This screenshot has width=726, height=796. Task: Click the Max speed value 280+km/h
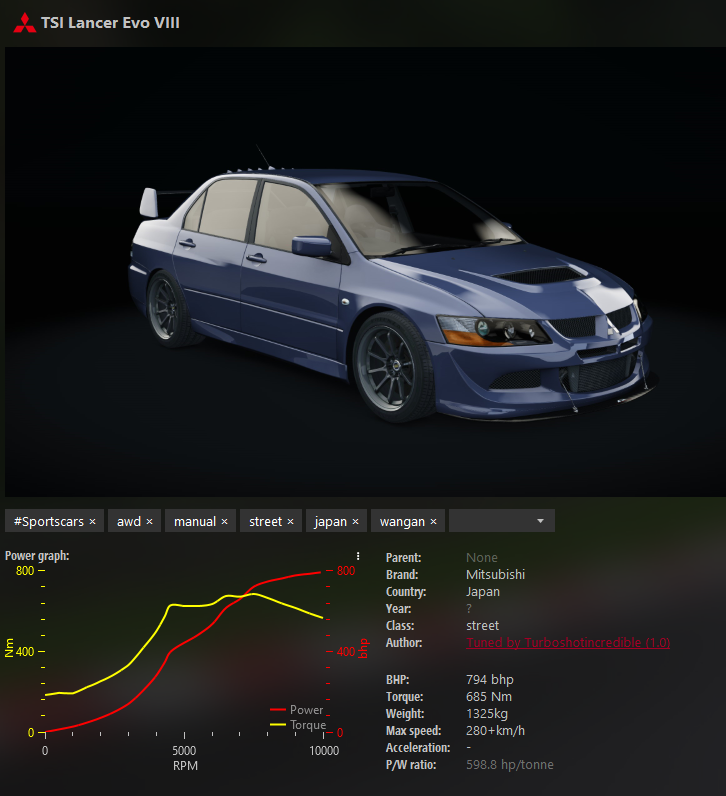pyautogui.click(x=496, y=731)
